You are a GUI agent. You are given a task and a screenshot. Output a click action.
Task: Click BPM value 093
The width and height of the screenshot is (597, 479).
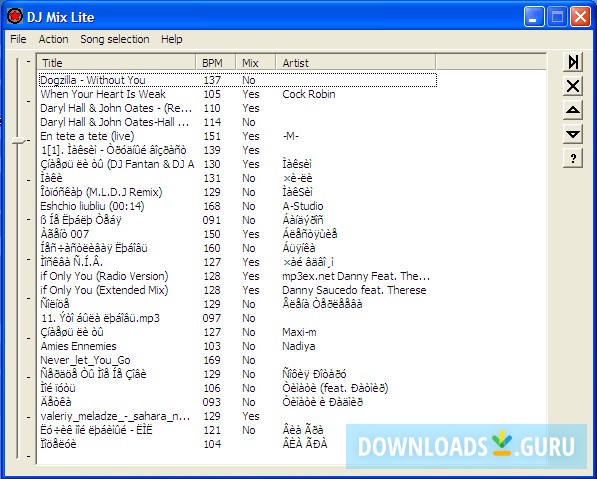(212, 402)
